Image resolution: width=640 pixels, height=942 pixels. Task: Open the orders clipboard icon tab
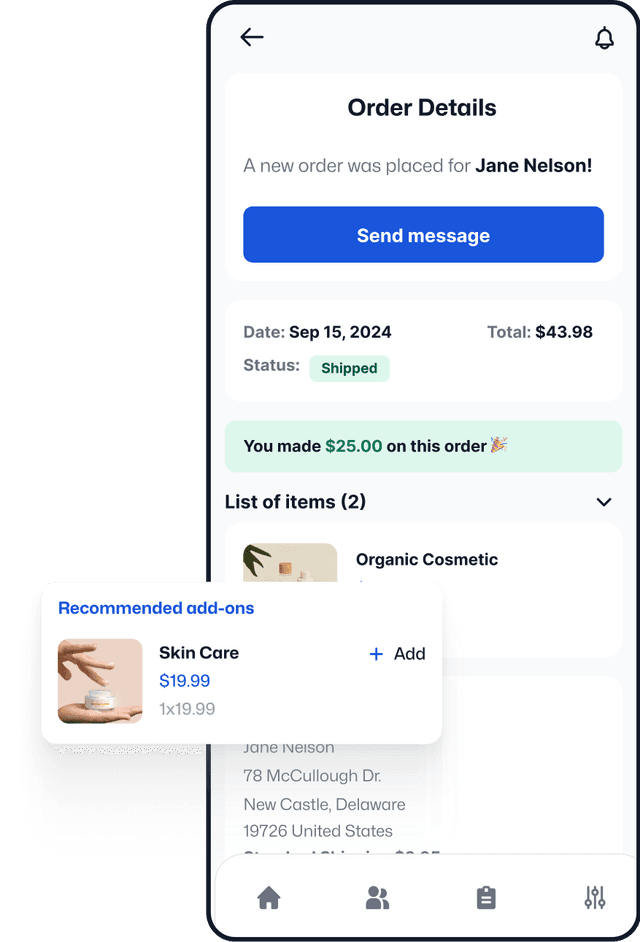pyautogui.click(x=486, y=898)
